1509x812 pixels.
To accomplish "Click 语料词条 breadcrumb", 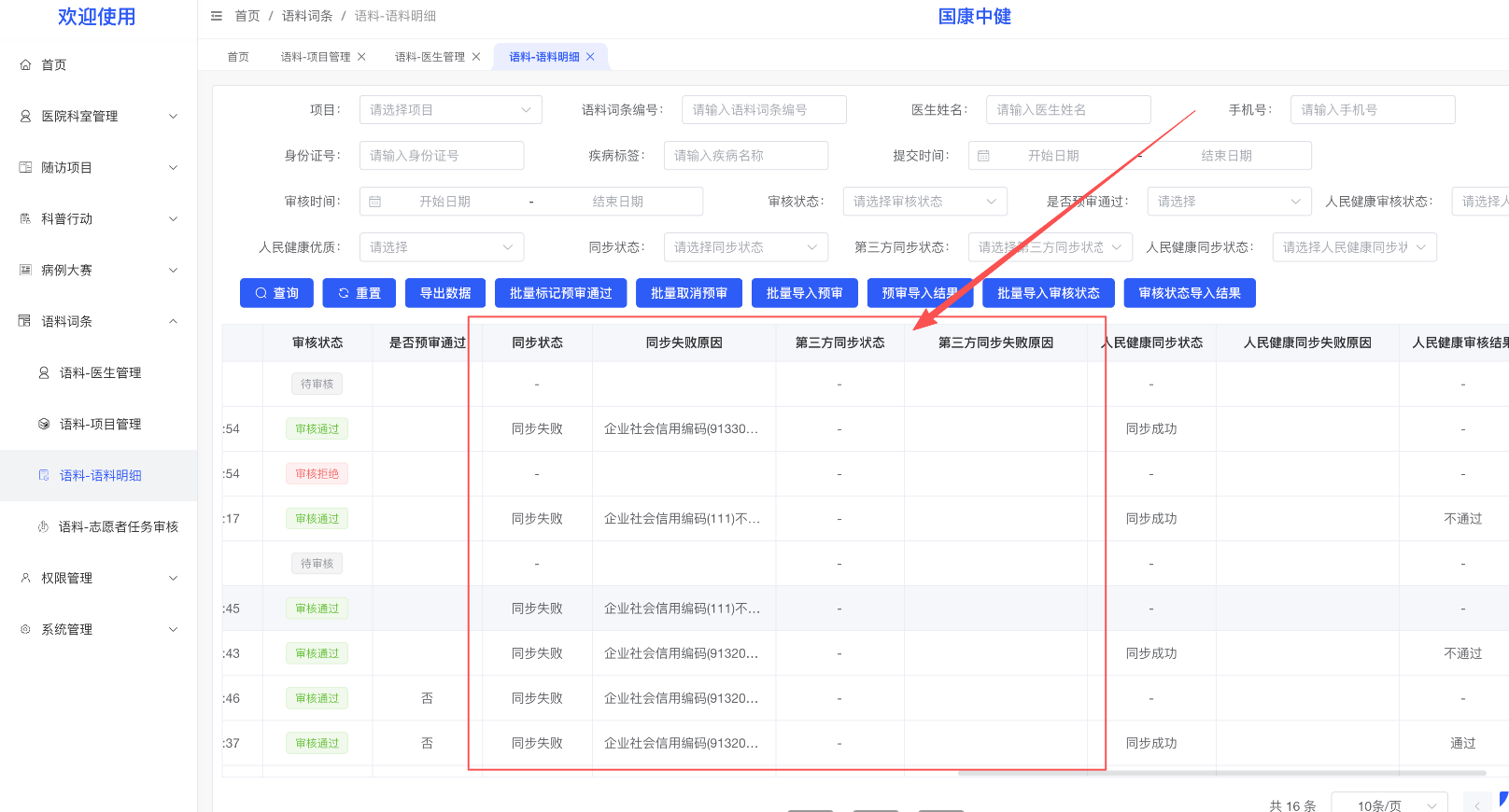I will pyautogui.click(x=307, y=16).
